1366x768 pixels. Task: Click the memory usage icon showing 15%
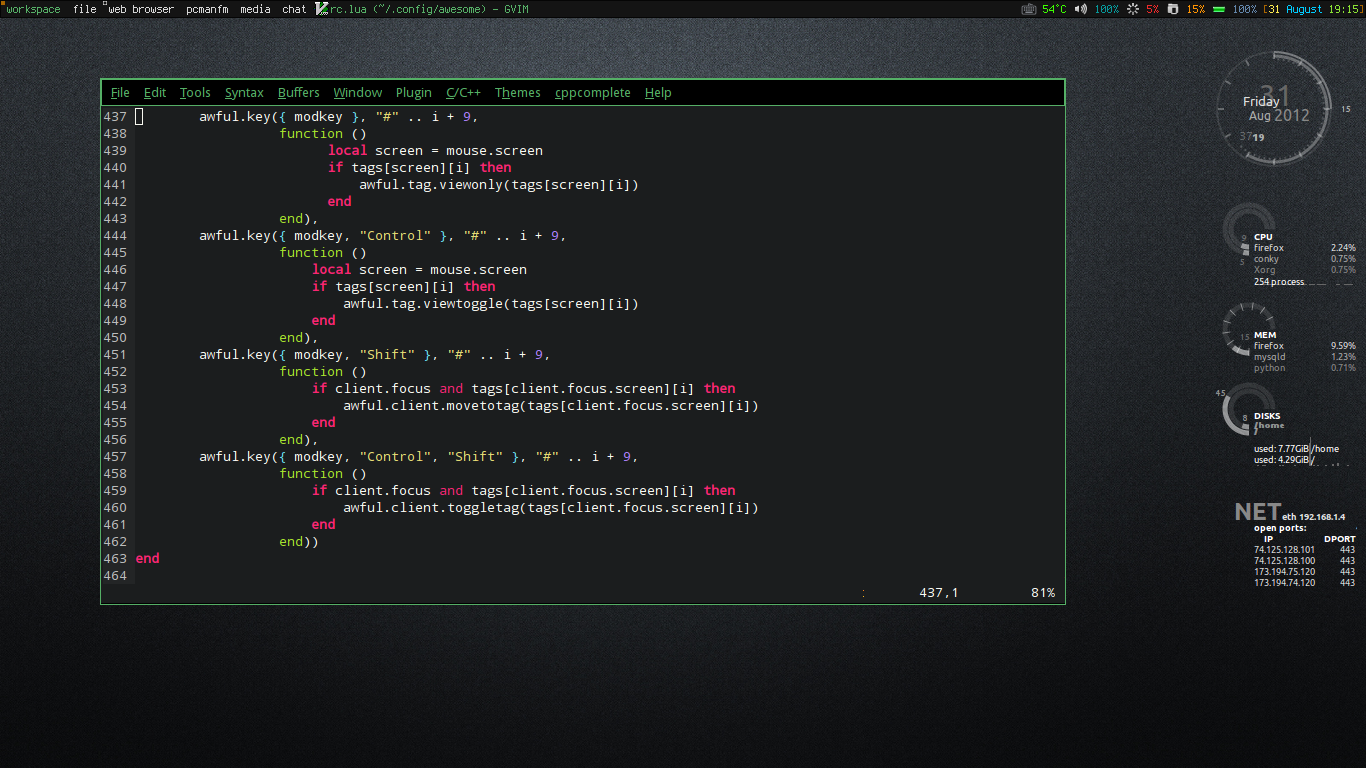pyautogui.click(x=1172, y=9)
